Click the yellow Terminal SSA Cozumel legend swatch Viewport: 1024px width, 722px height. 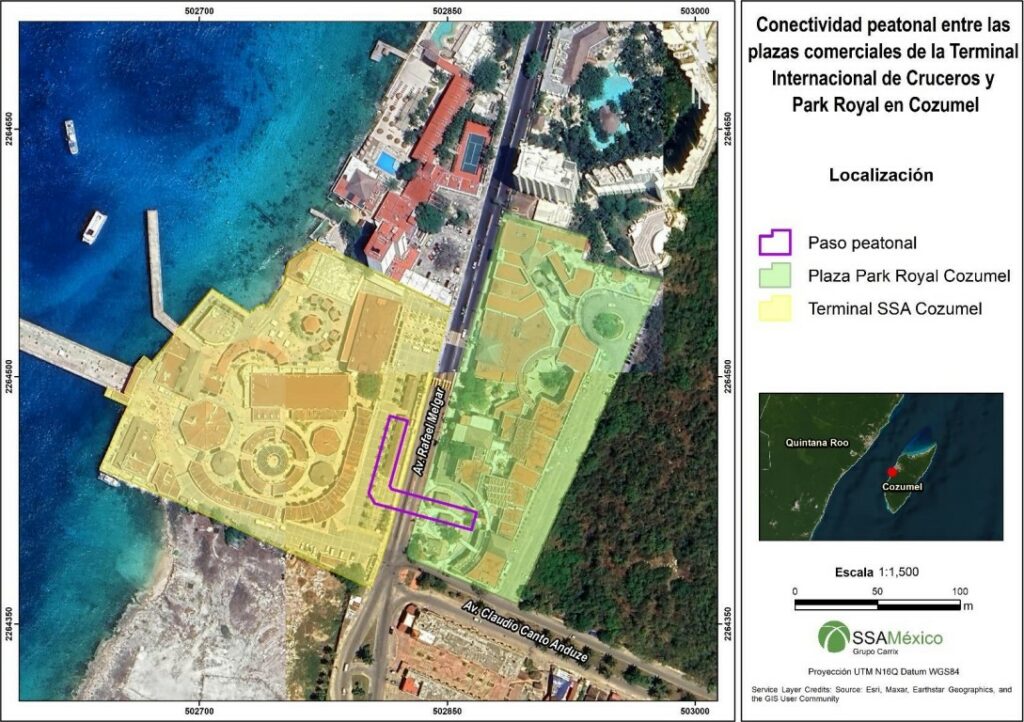[775, 309]
